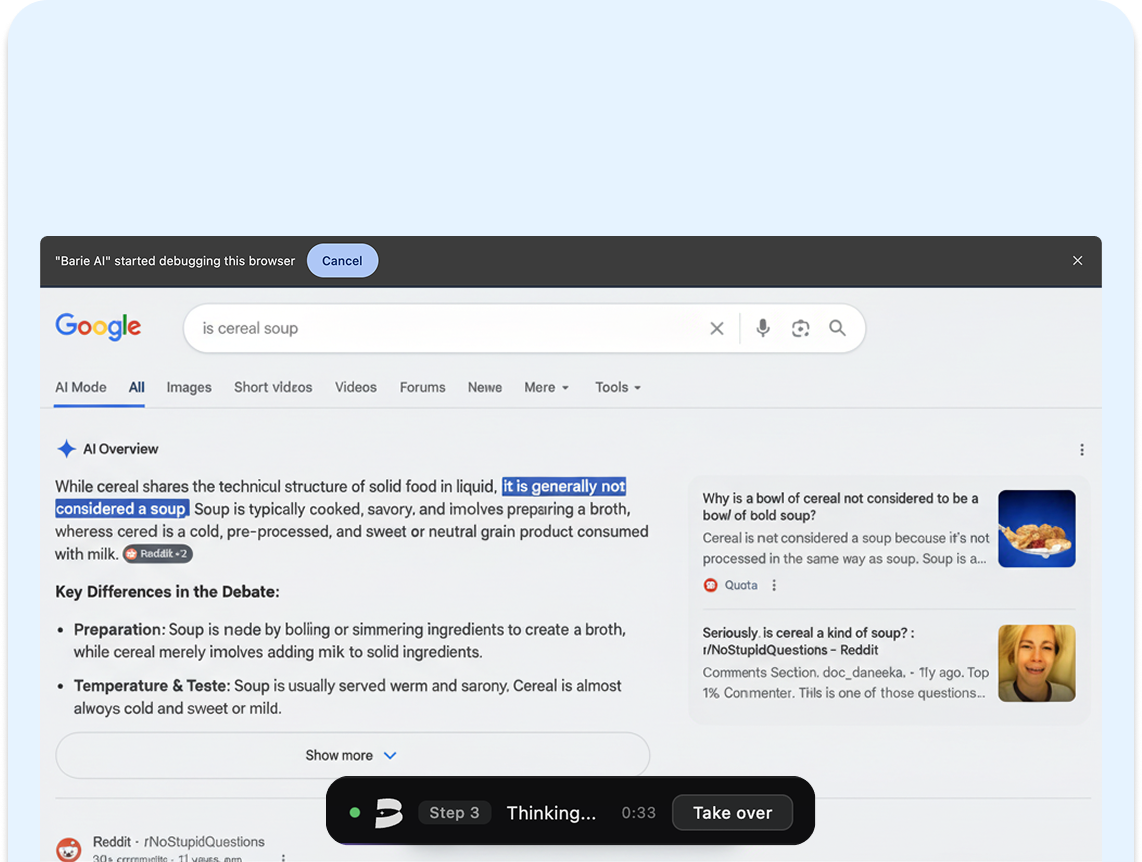Image resolution: width=1142 pixels, height=862 pixels.
Task: Start voice search with the microphone icon
Action: (x=763, y=328)
